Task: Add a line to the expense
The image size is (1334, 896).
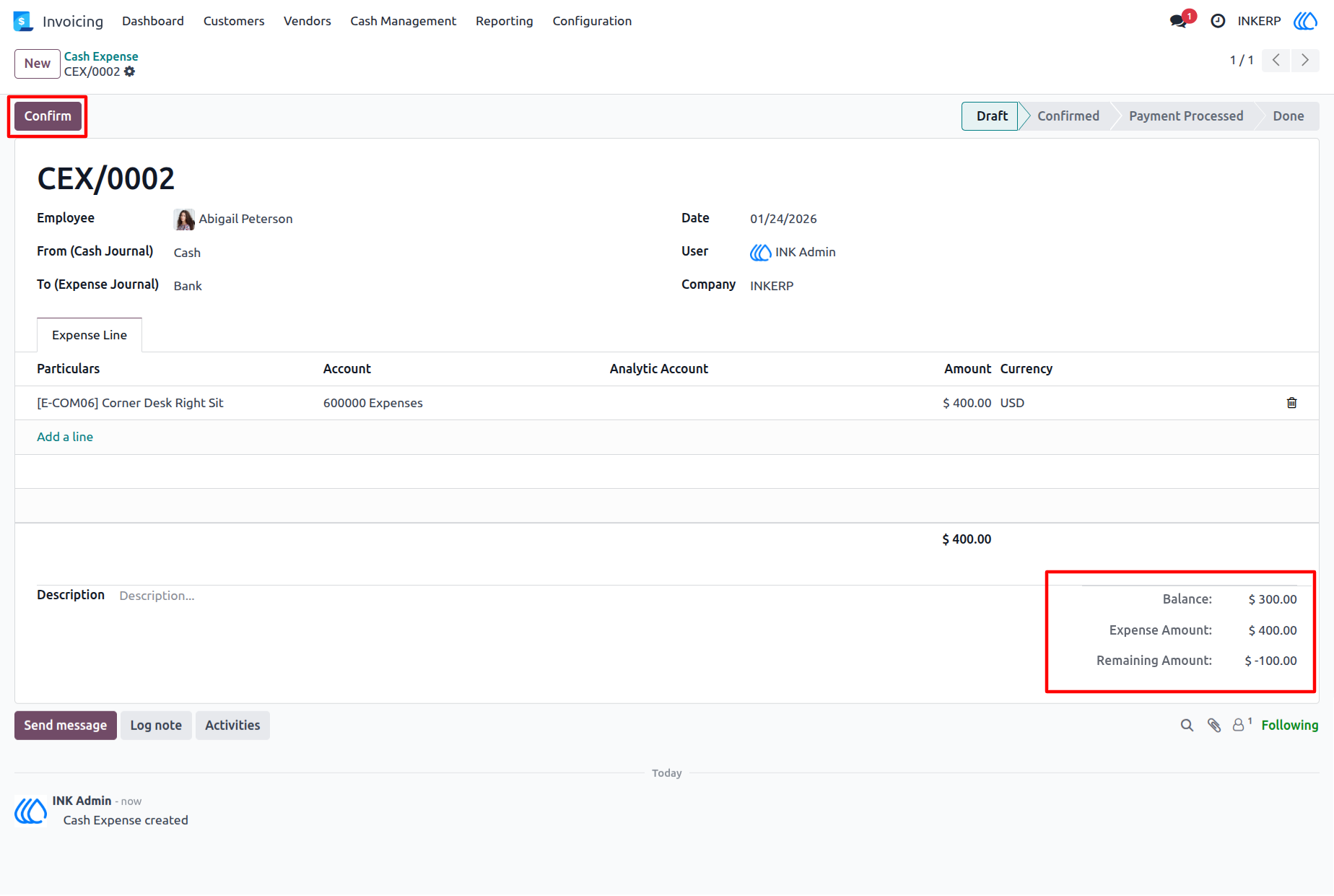Action: pos(65,437)
